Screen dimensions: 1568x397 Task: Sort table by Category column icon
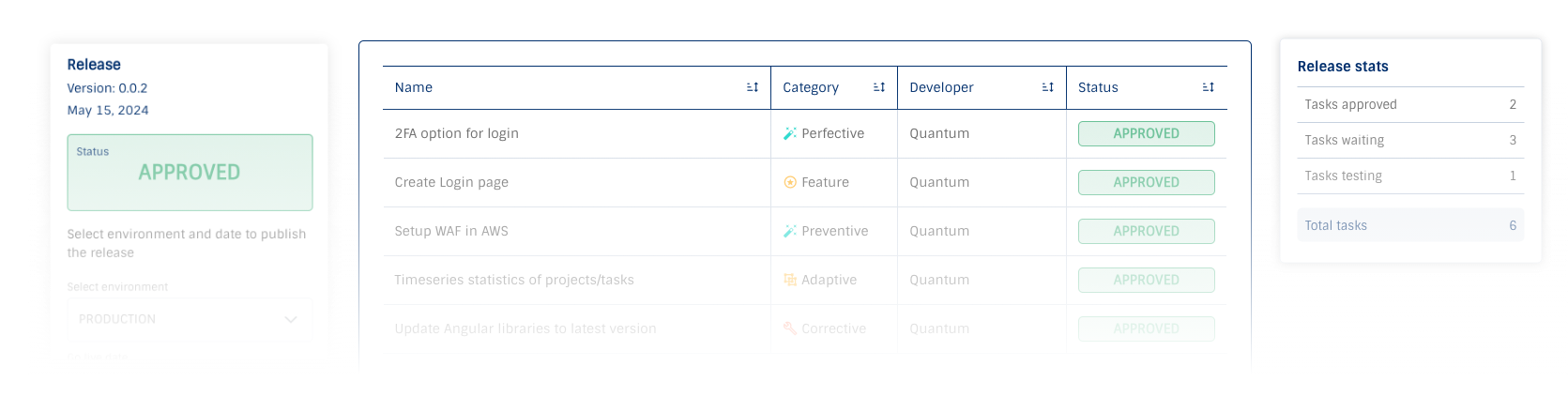tap(879, 87)
